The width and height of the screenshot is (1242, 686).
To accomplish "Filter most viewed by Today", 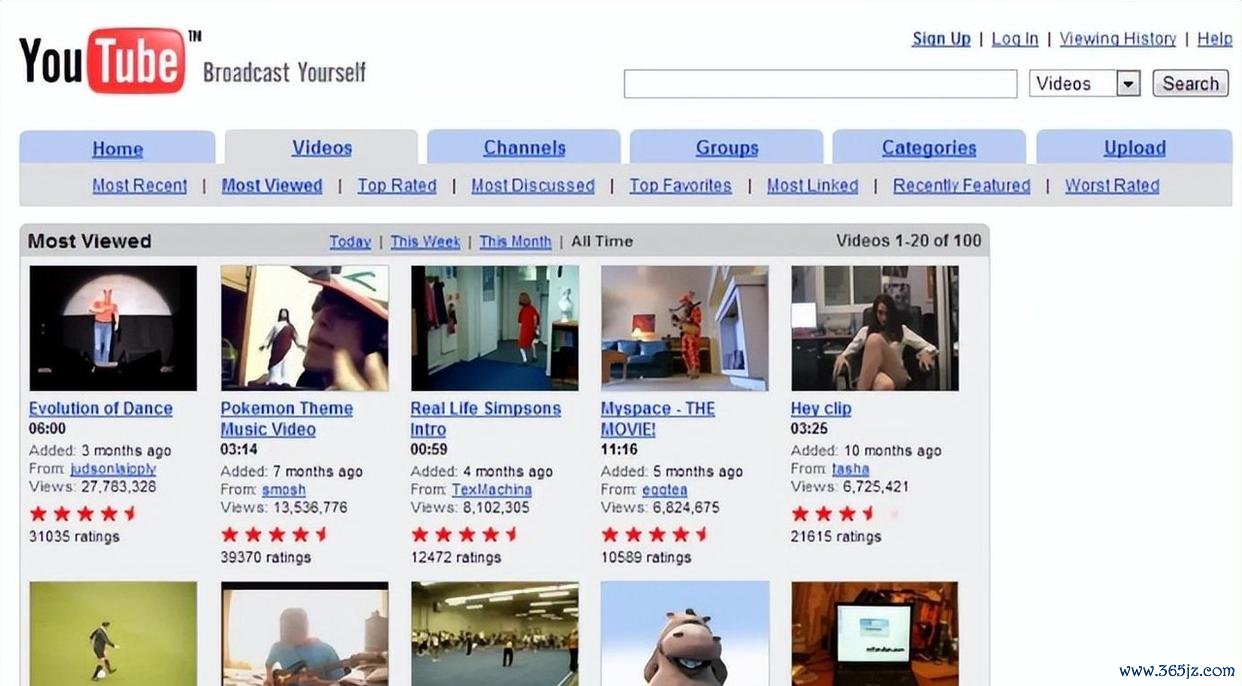I will (350, 241).
